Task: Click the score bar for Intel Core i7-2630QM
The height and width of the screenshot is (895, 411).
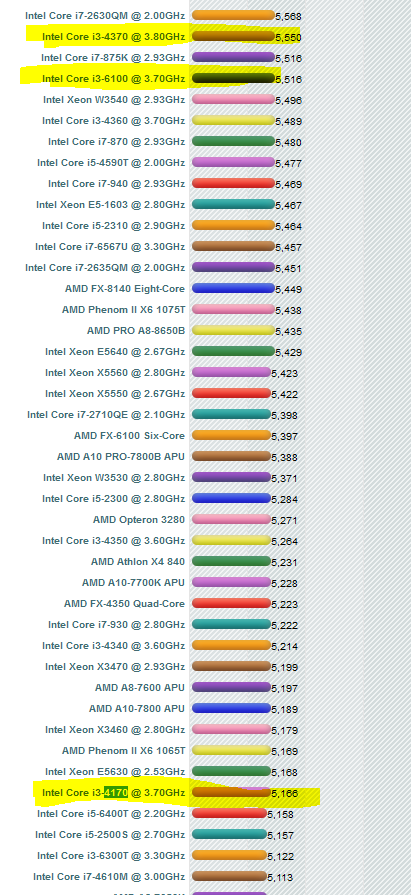Action: 233,15
